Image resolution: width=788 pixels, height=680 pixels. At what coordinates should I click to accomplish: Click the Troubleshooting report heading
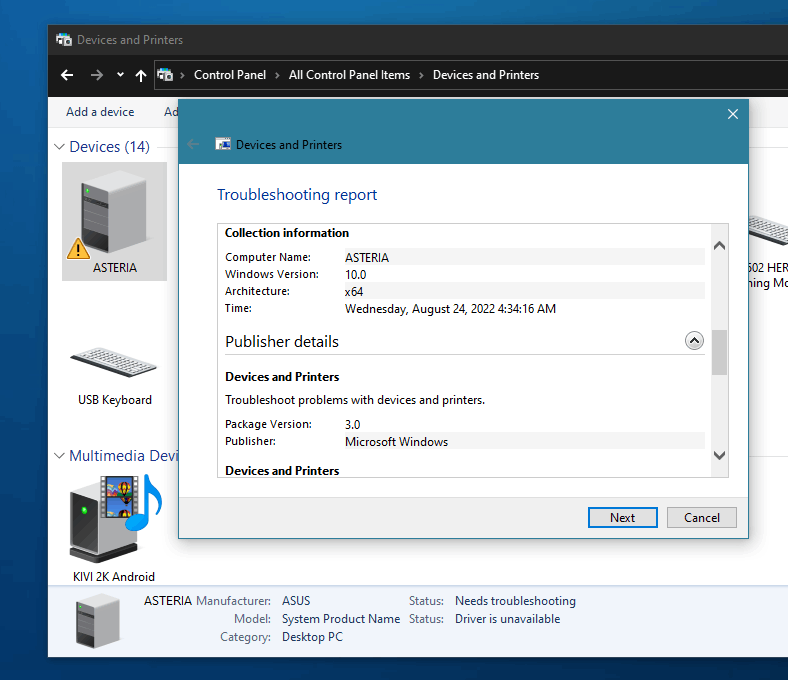pos(297,195)
